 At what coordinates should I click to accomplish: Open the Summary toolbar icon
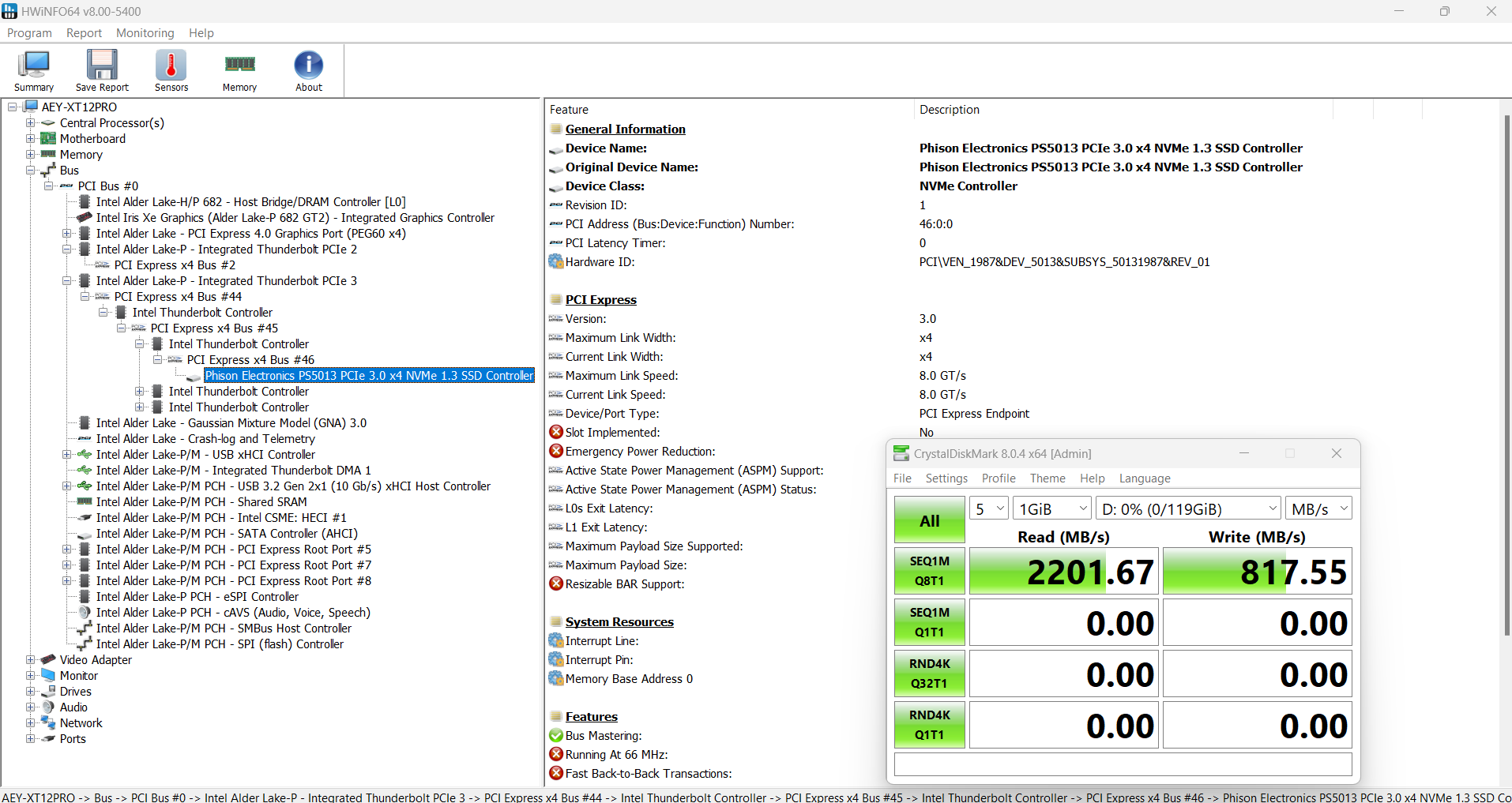34,65
